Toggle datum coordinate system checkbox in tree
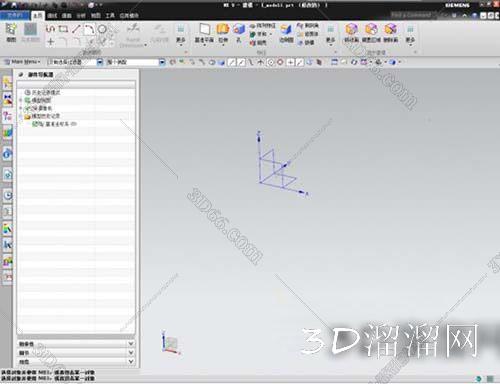500x384 pixels. (34, 124)
